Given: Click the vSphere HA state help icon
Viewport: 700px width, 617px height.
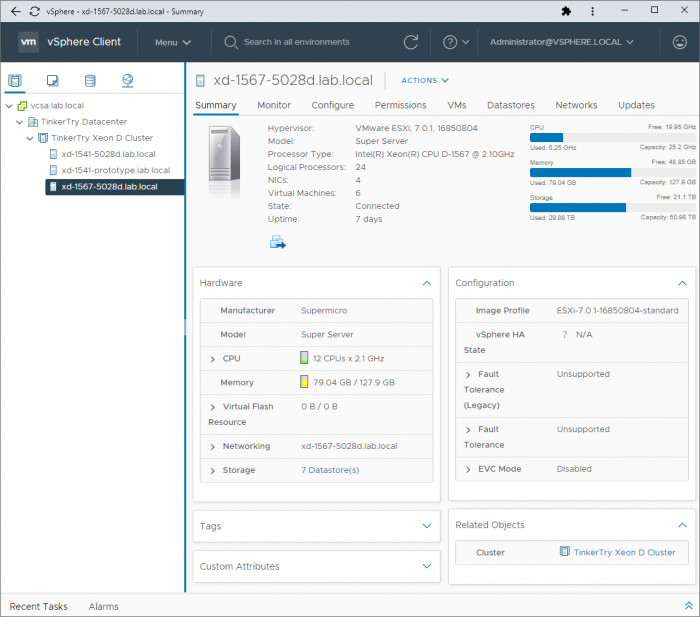Looking at the screenshot, I should click(565, 334).
